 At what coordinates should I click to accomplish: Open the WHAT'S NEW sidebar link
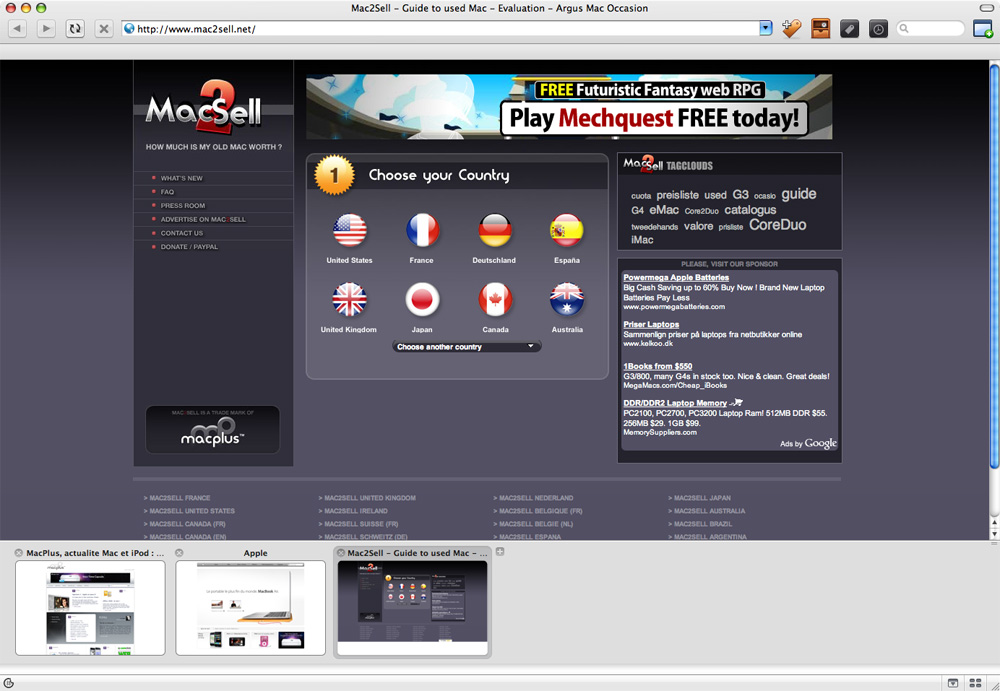181,178
